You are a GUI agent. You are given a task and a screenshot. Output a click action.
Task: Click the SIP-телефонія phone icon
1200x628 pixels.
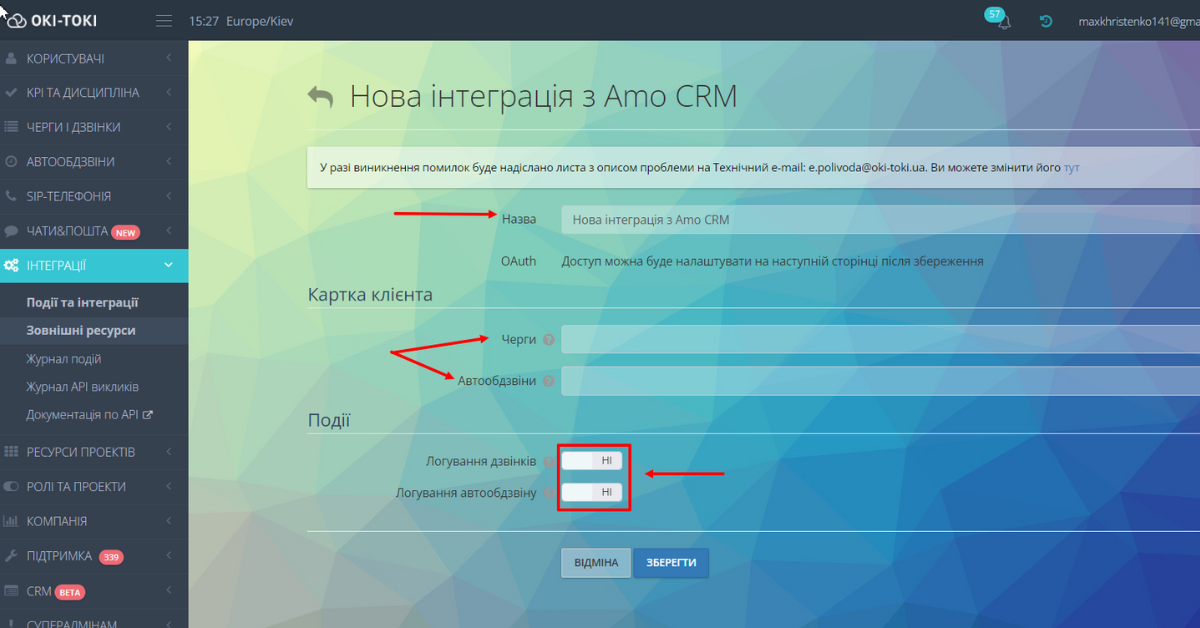click(11, 196)
